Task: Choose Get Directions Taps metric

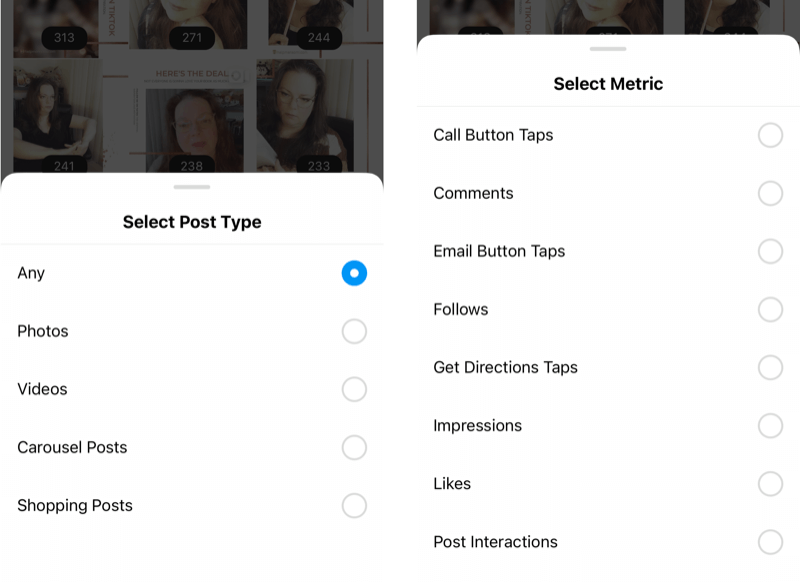Action: coord(770,367)
